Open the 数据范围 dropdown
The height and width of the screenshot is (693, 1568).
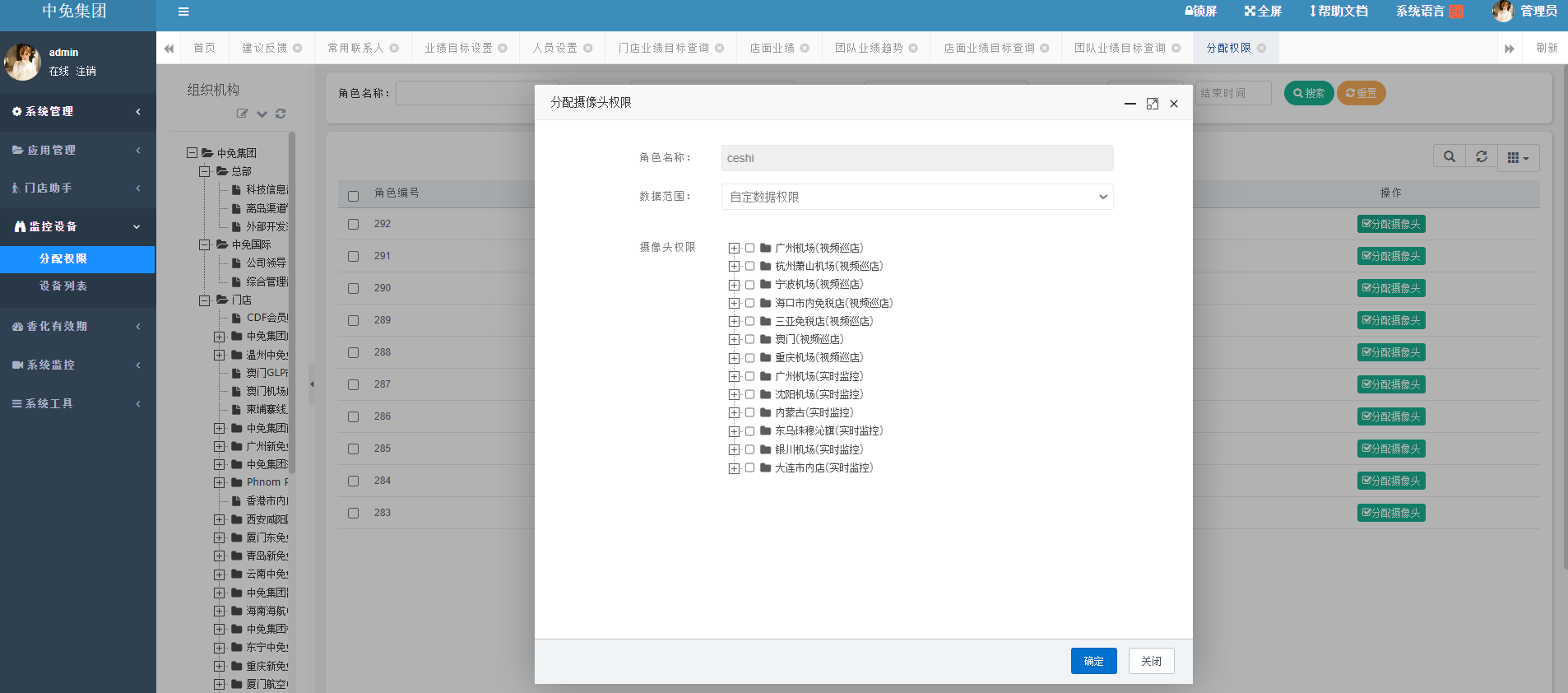[x=916, y=197]
